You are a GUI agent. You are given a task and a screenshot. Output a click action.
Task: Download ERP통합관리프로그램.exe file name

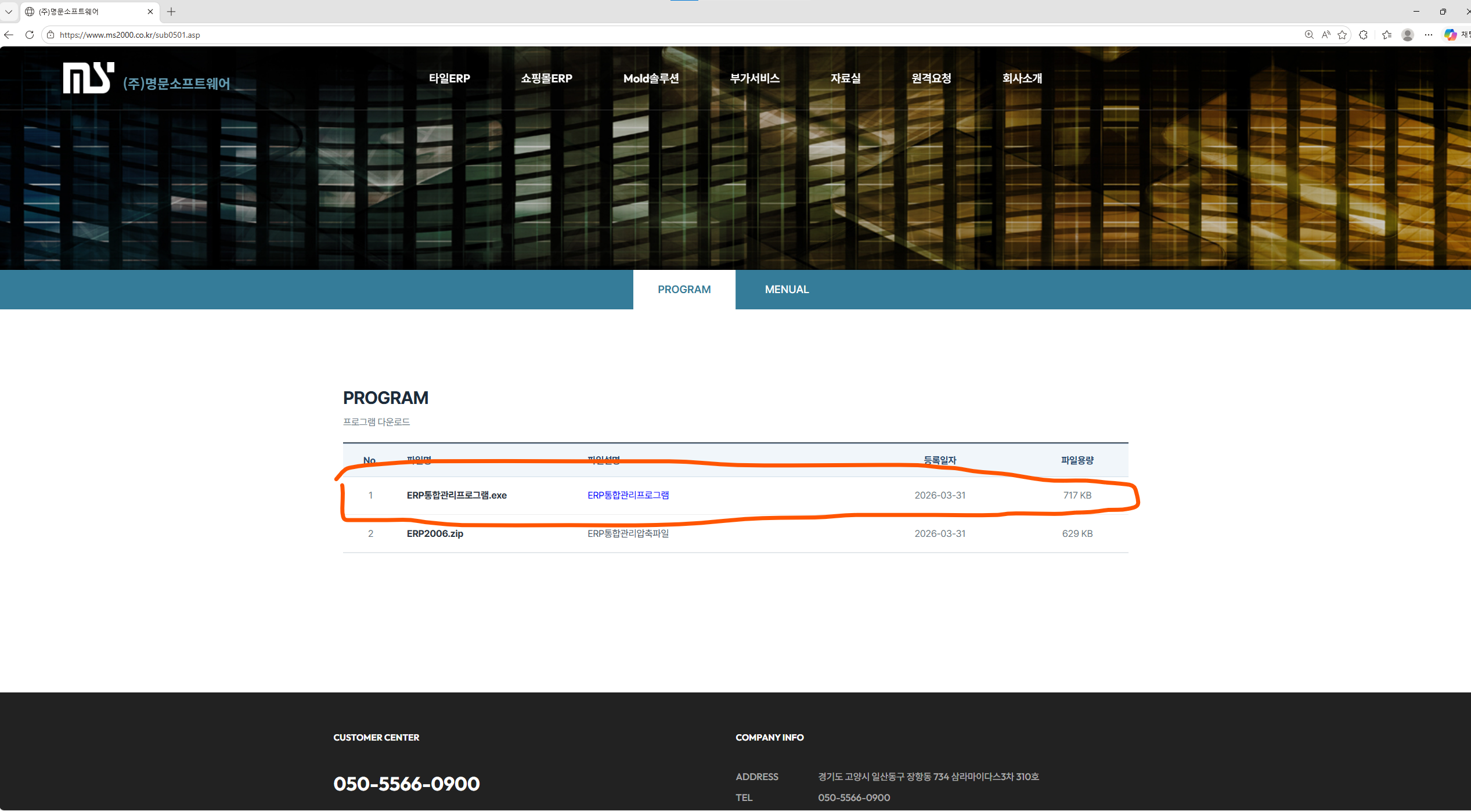456,495
